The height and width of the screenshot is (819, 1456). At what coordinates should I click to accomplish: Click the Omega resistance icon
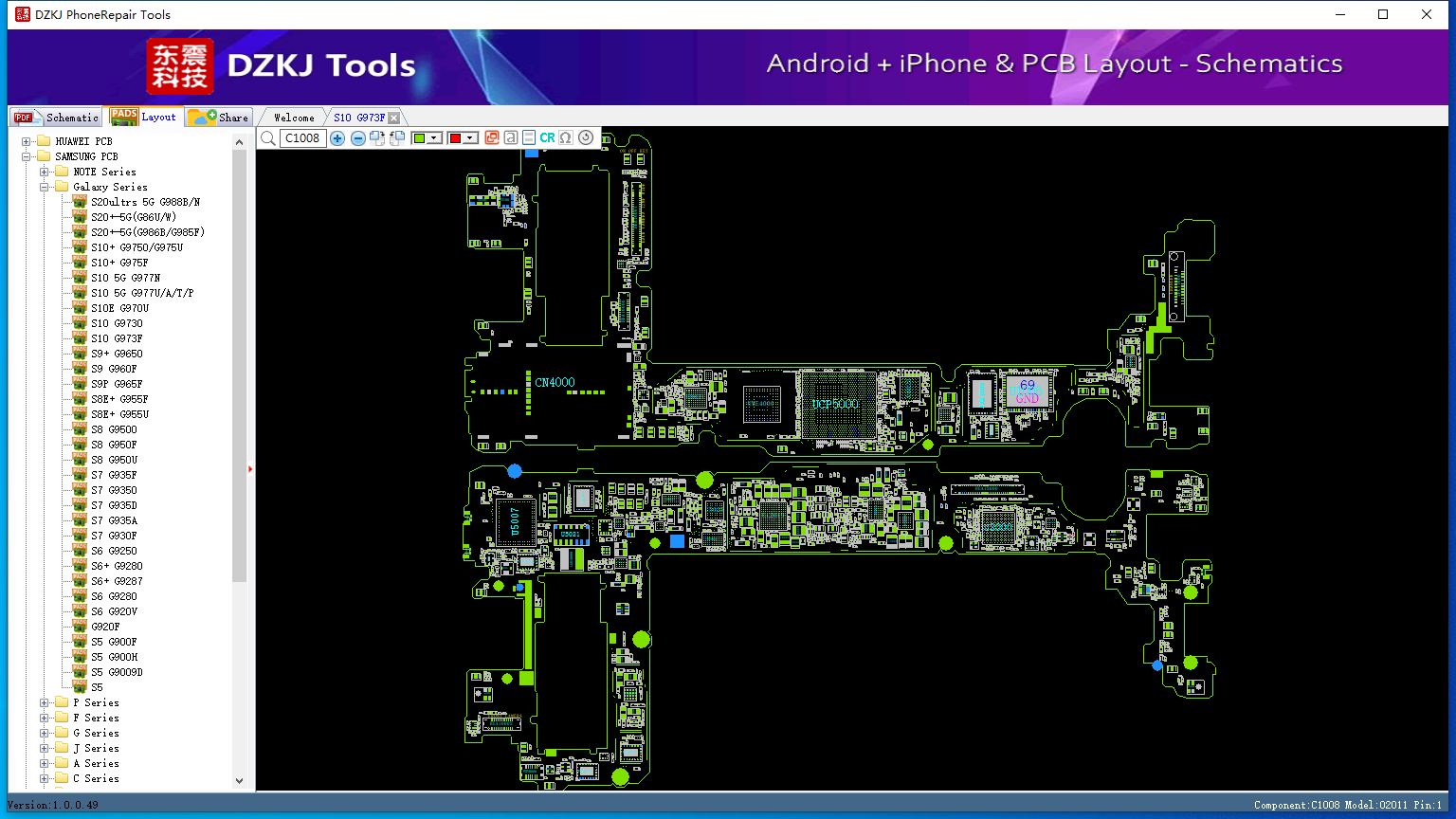[566, 138]
